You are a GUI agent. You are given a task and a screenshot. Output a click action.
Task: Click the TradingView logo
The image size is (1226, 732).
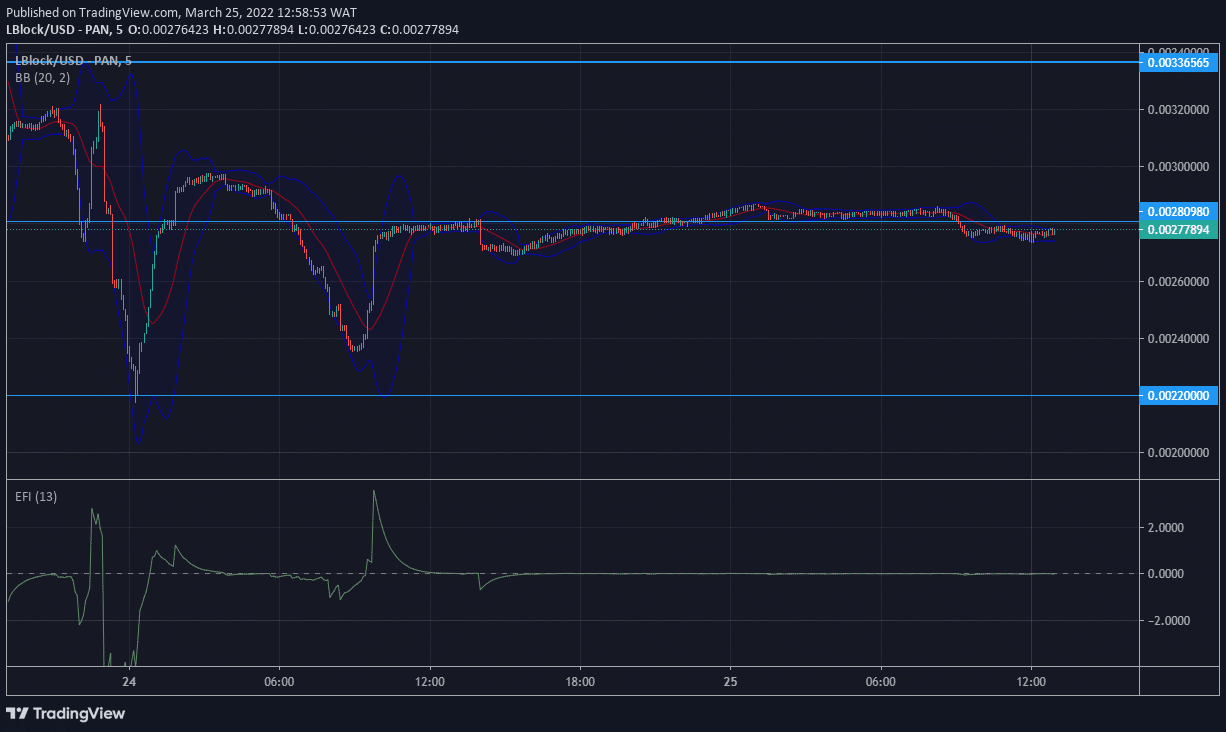pos(66,713)
